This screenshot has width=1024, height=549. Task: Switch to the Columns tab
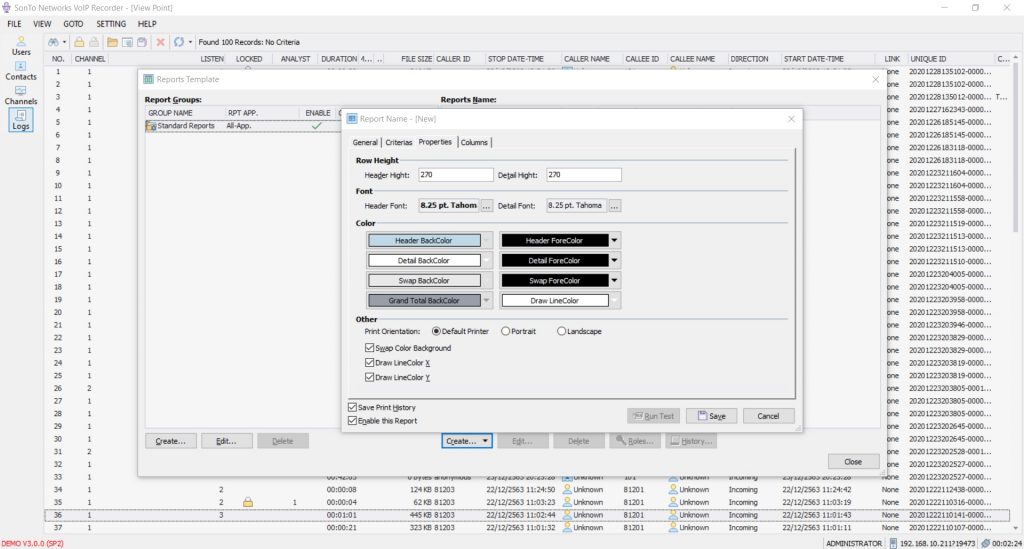click(x=474, y=143)
